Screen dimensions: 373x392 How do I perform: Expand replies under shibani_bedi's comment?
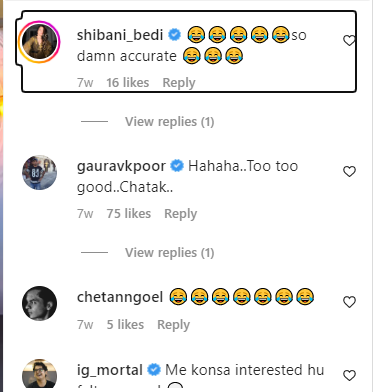click(x=169, y=122)
